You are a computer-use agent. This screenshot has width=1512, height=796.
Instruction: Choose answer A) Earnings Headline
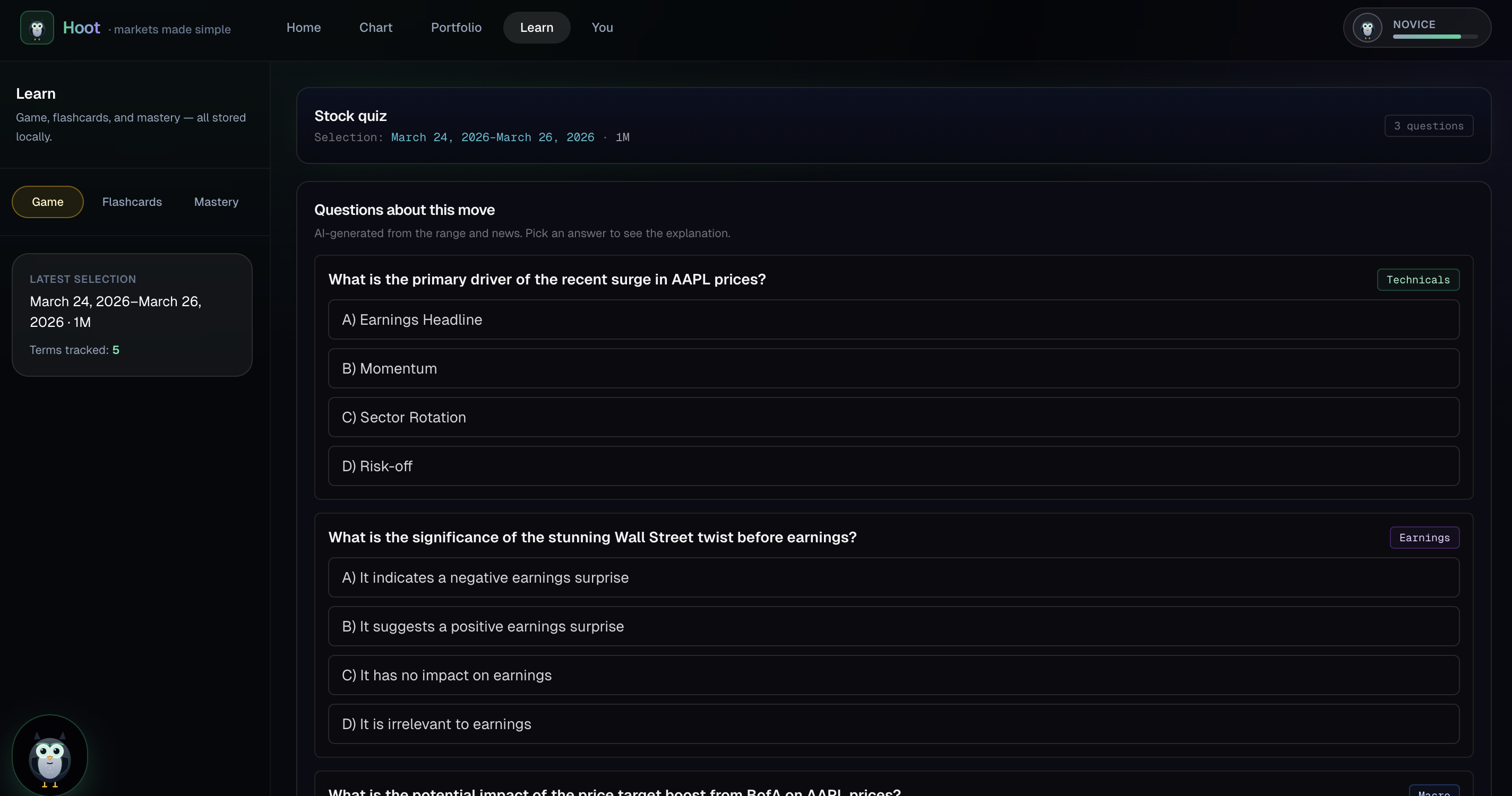coord(894,319)
